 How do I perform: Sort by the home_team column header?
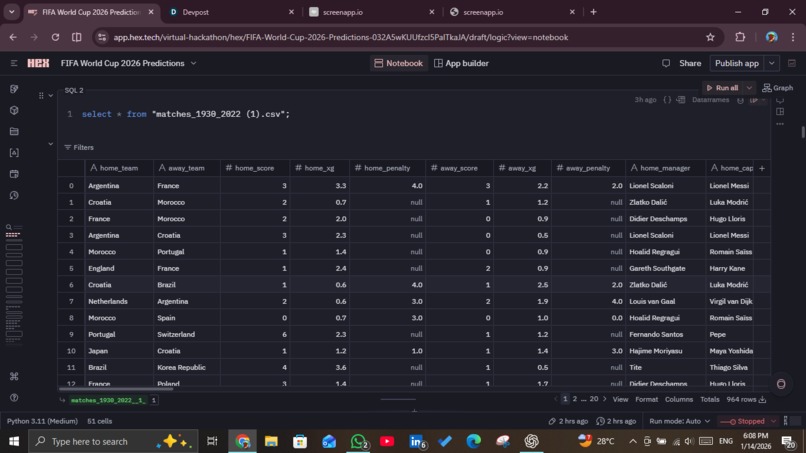[x=119, y=168]
